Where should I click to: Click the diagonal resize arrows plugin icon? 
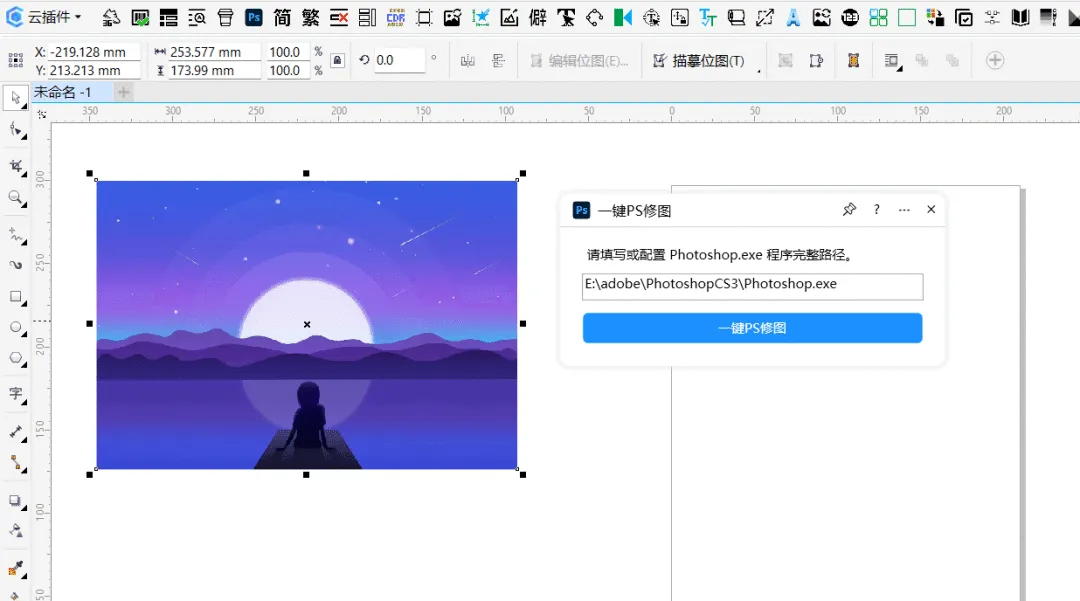click(765, 17)
